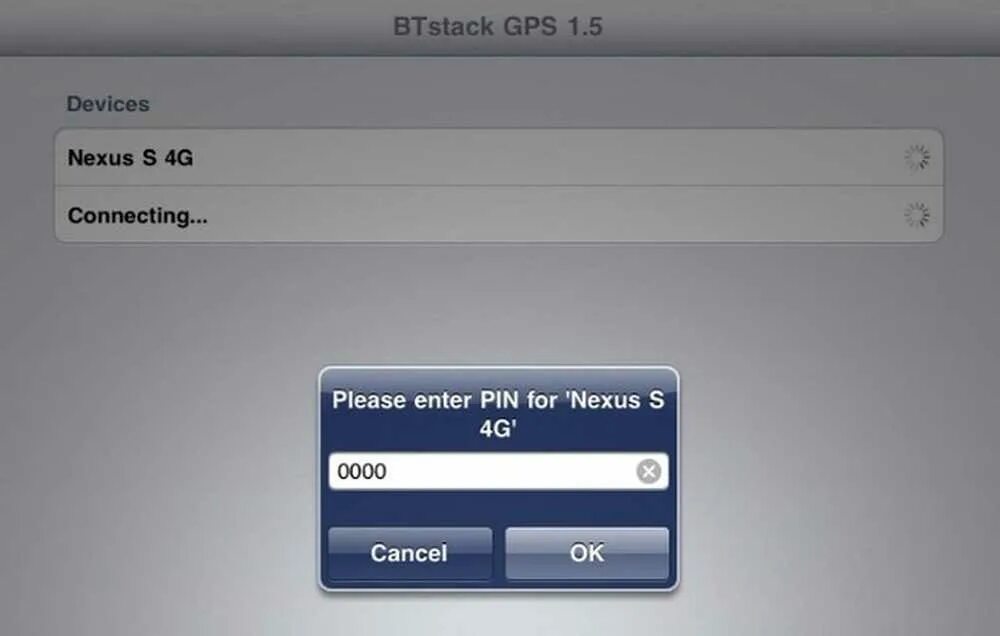Focus the PIN text field
1000x636 pixels.
pyautogui.click(x=498, y=471)
